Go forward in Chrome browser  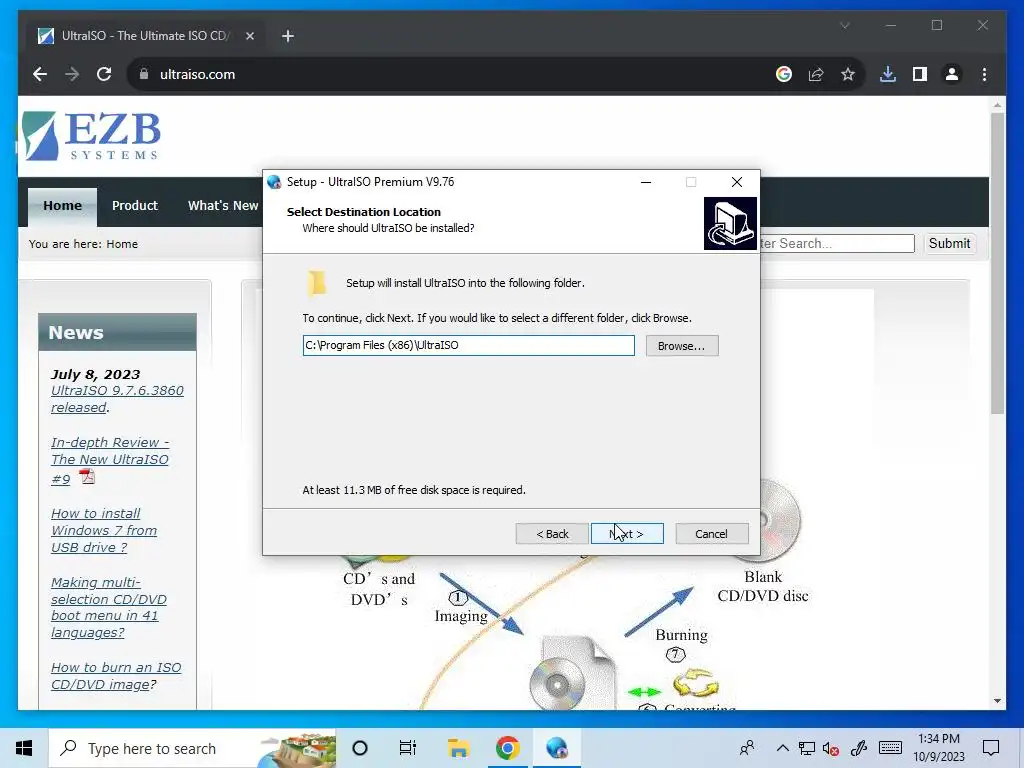coord(72,74)
